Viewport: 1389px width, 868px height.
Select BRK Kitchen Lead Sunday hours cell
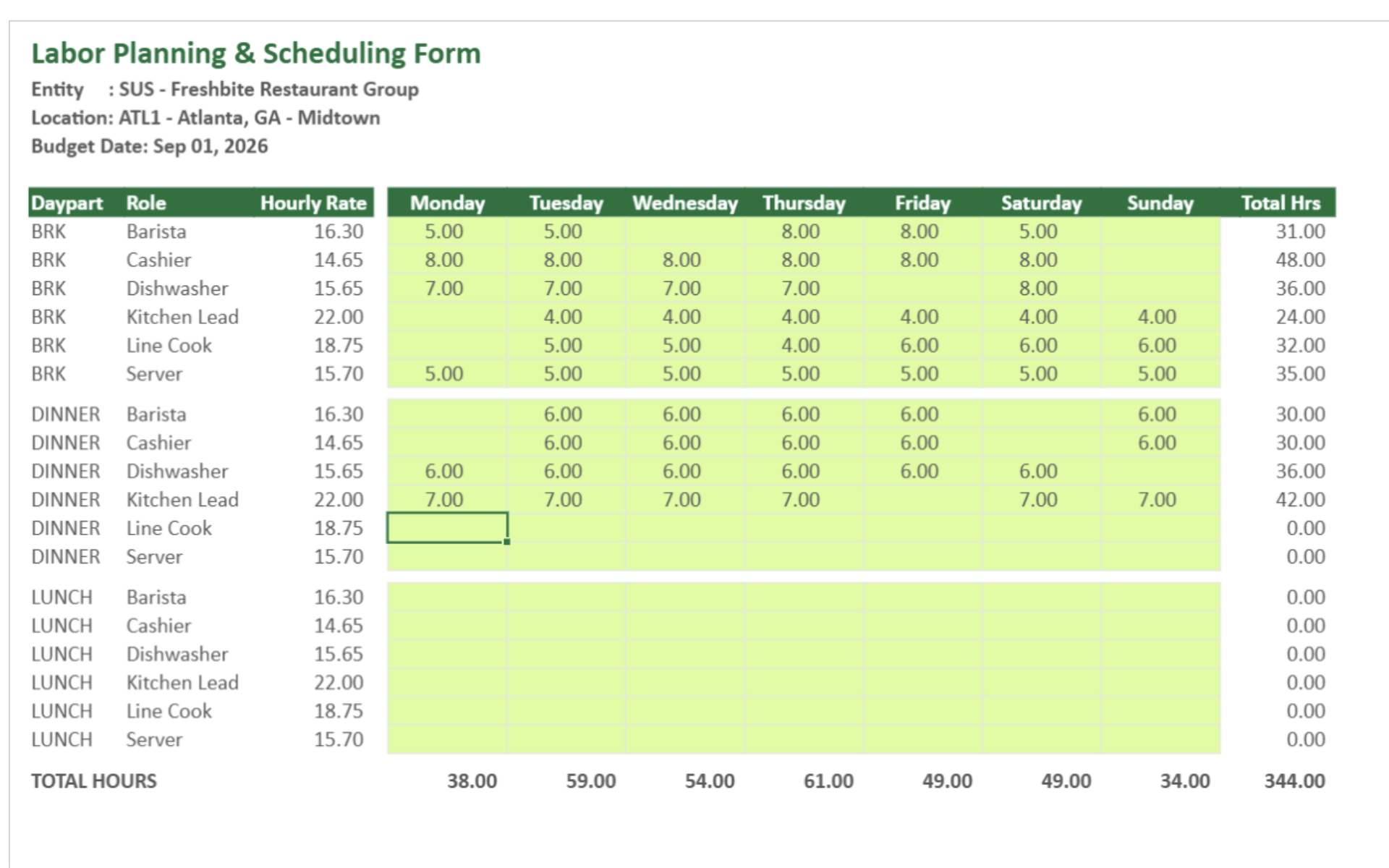coord(1157,317)
